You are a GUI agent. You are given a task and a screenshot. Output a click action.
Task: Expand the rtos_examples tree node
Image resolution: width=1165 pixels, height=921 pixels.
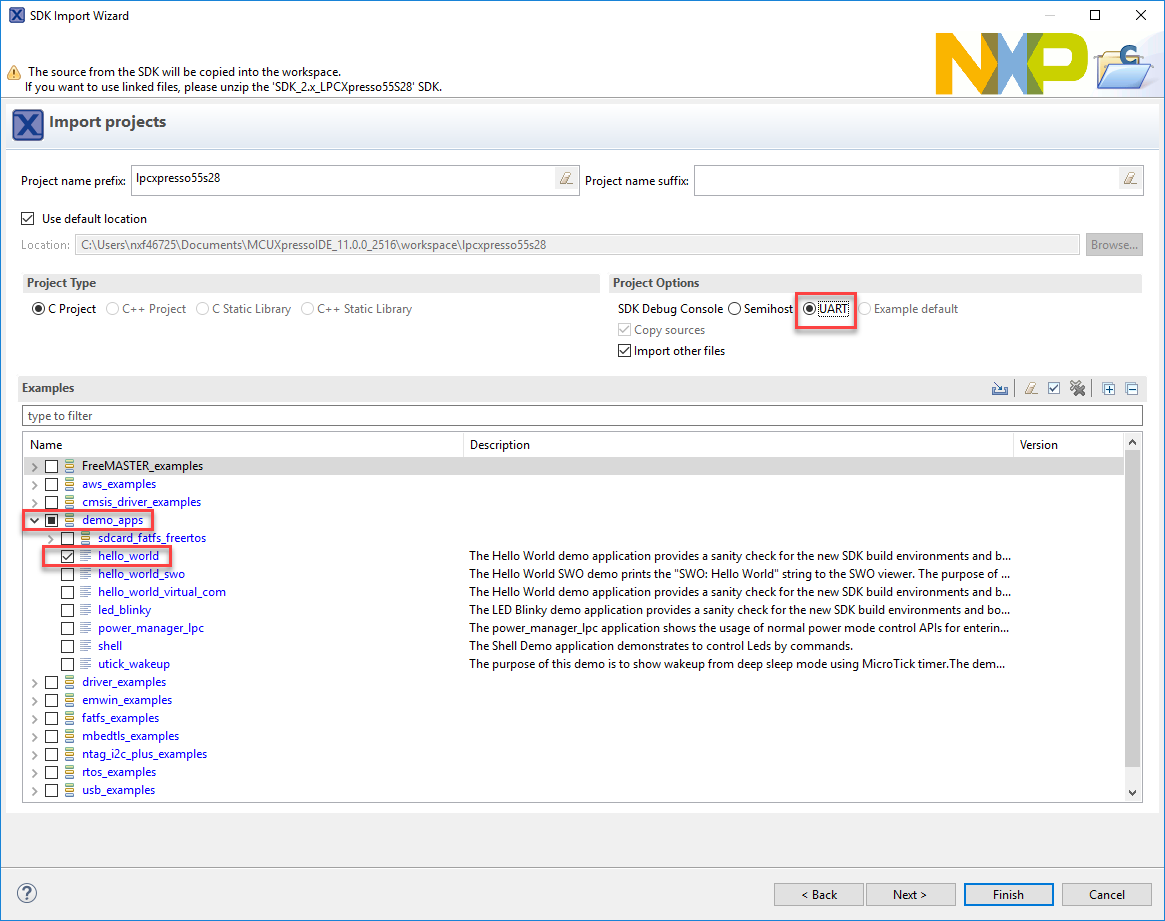35,772
